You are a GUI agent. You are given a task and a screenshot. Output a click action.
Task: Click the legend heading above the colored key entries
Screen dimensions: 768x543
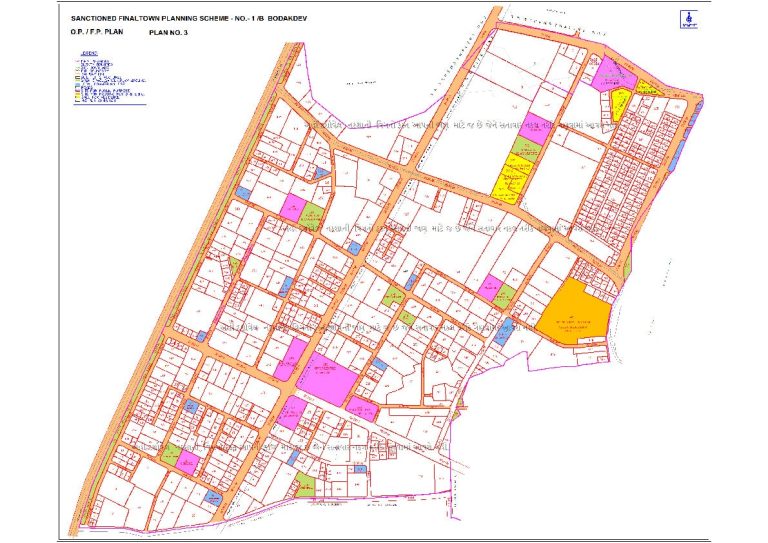[91, 51]
